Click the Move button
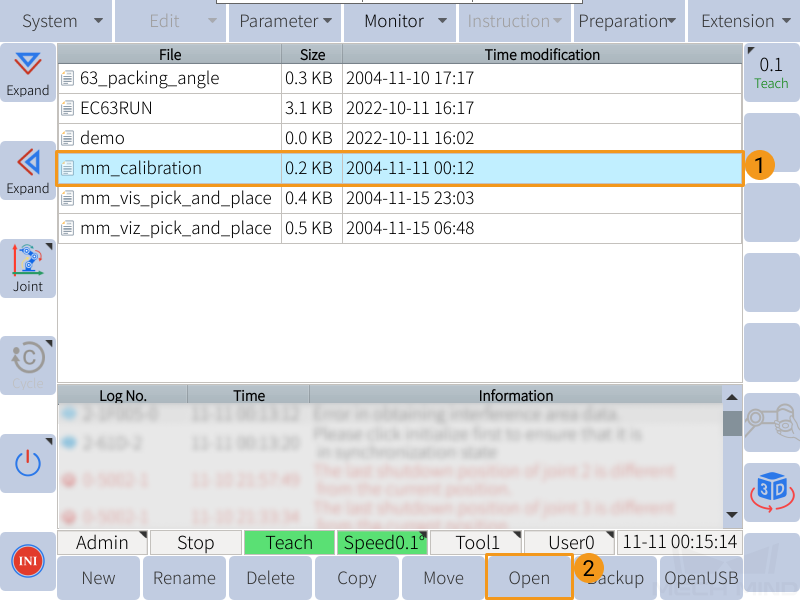 443,578
